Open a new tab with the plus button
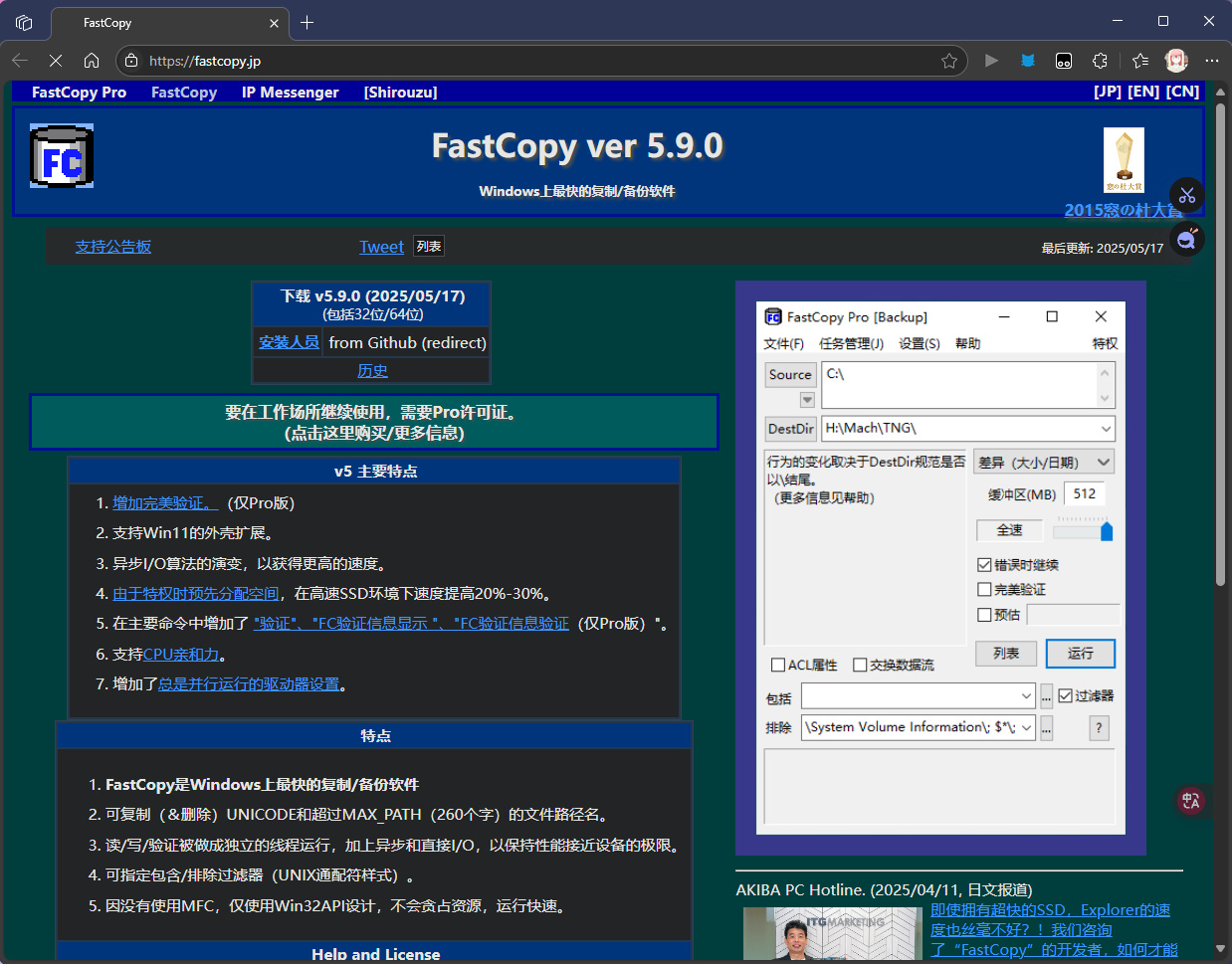The image size is (1232, 964). click(x=307, y=22)
